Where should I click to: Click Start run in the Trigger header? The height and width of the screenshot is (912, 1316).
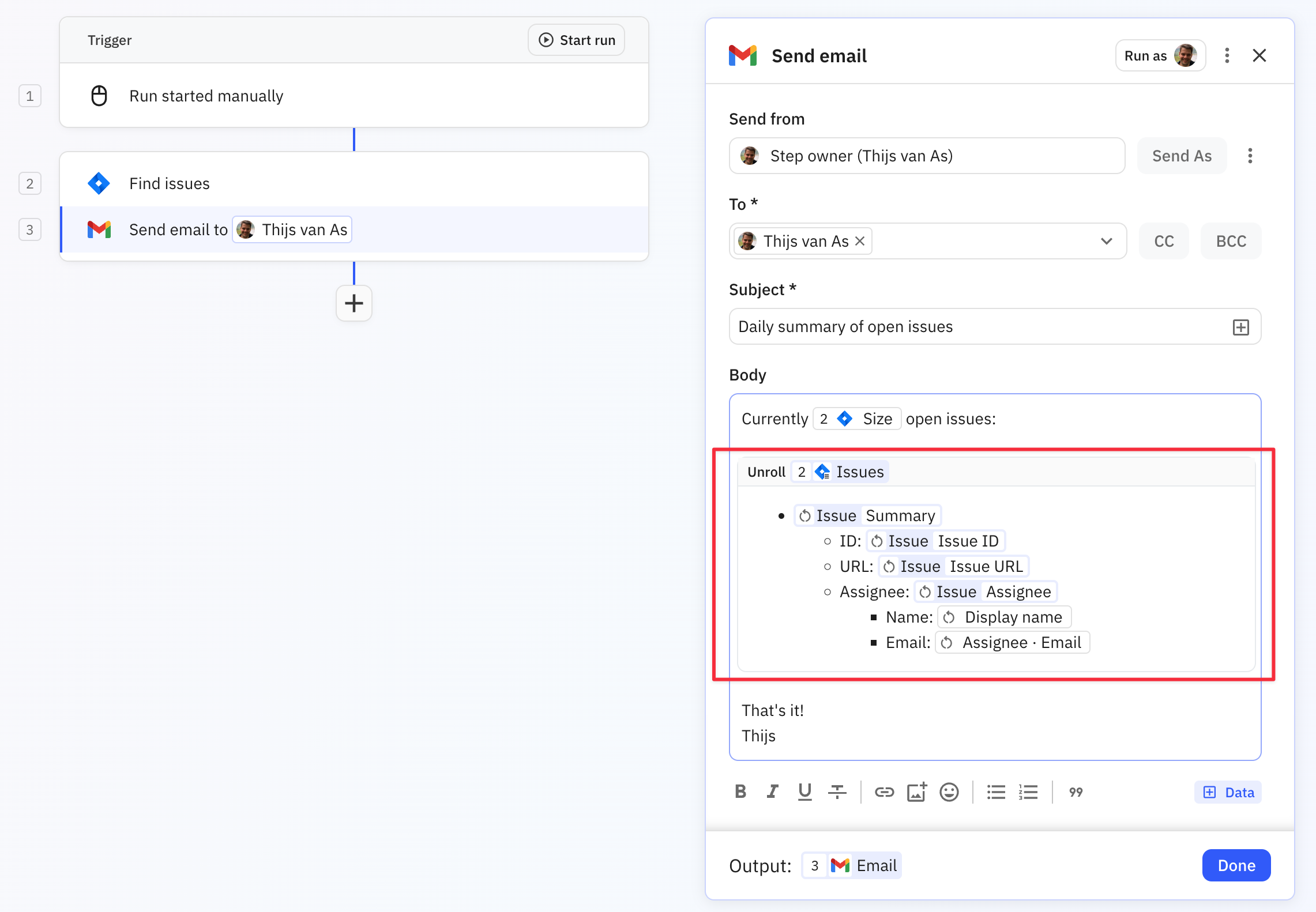click(x=576, y=40)
